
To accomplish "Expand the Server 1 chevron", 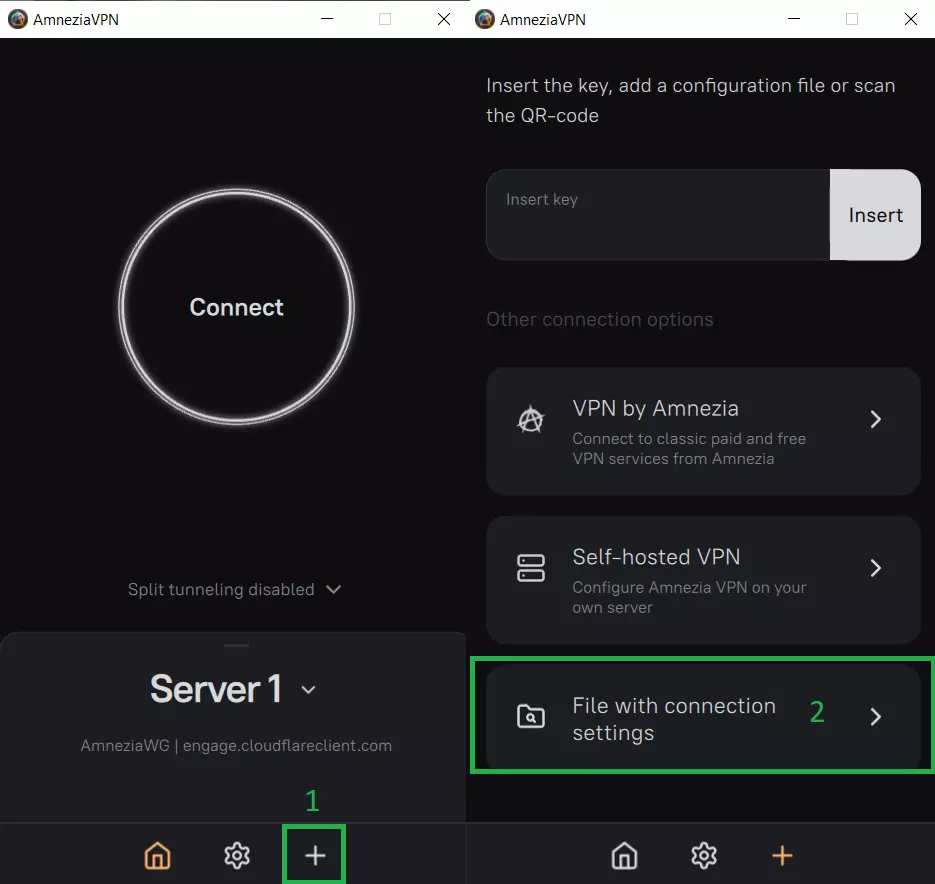I will pyautogui.click(x=309, y=690).
